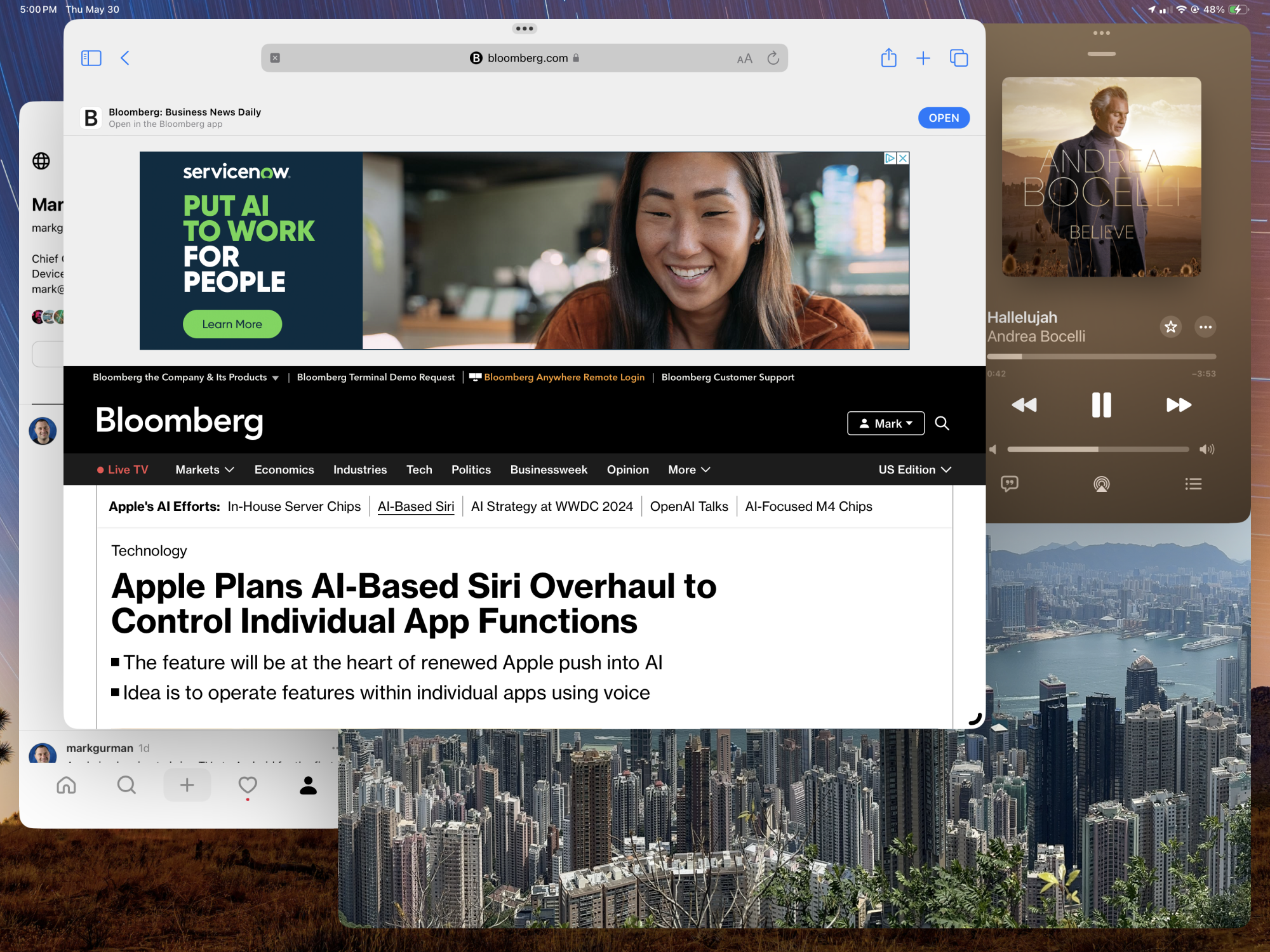
Task: Tap the heart activity icon in Threads
Action: click(248, 785)
